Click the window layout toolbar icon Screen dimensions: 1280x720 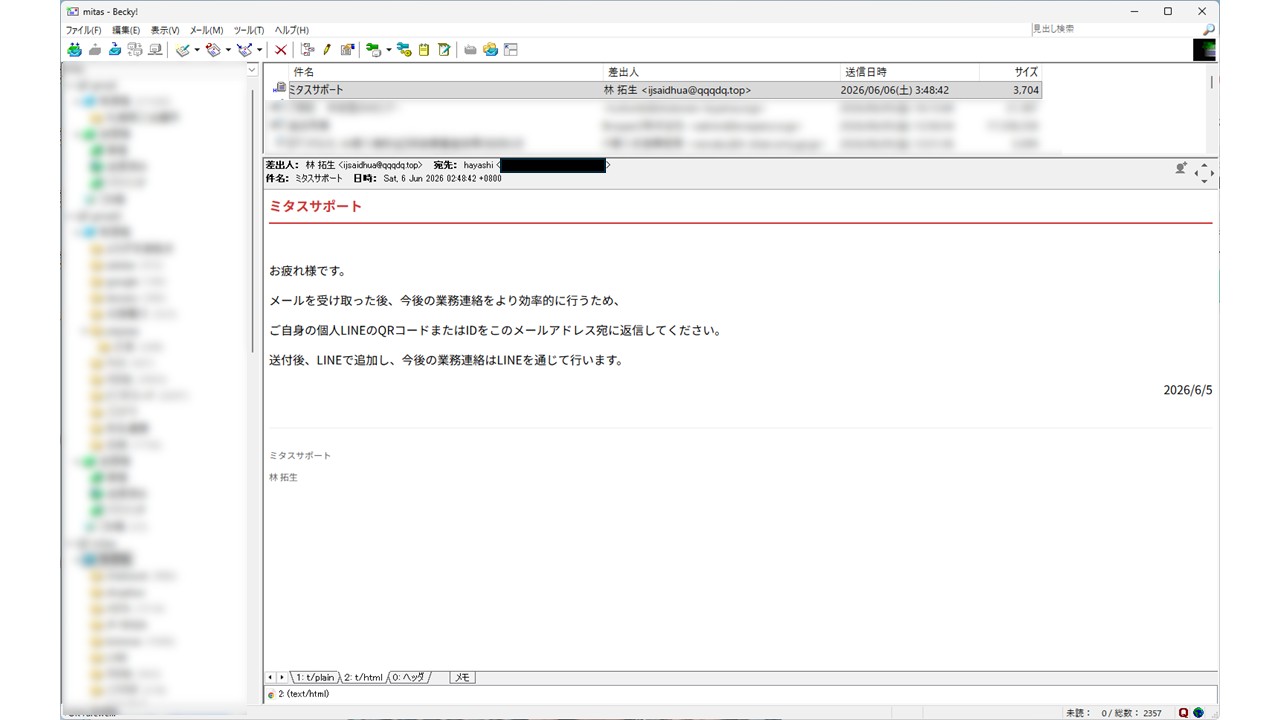tap(511, 50)
